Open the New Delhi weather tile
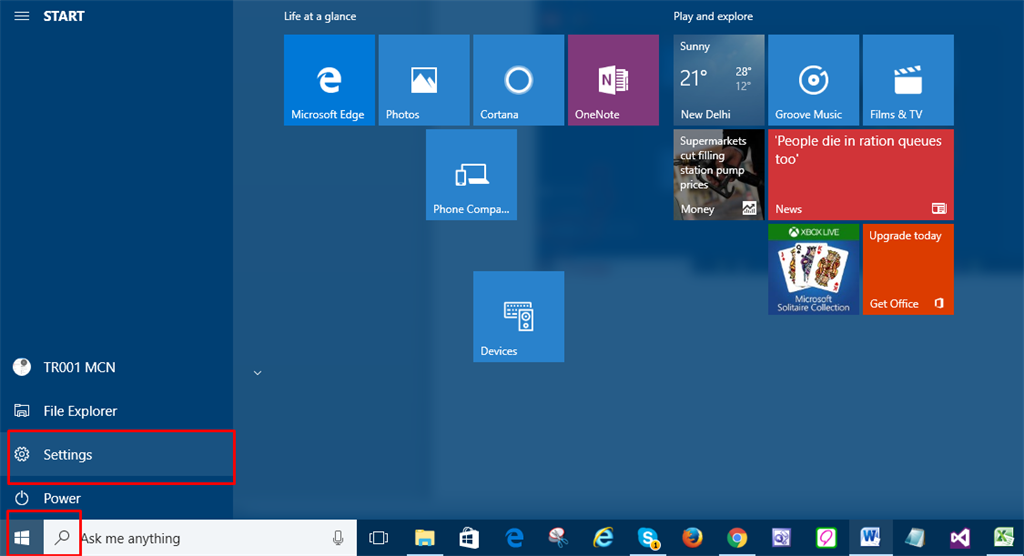The image size is (1024, 556). (718, 80)
